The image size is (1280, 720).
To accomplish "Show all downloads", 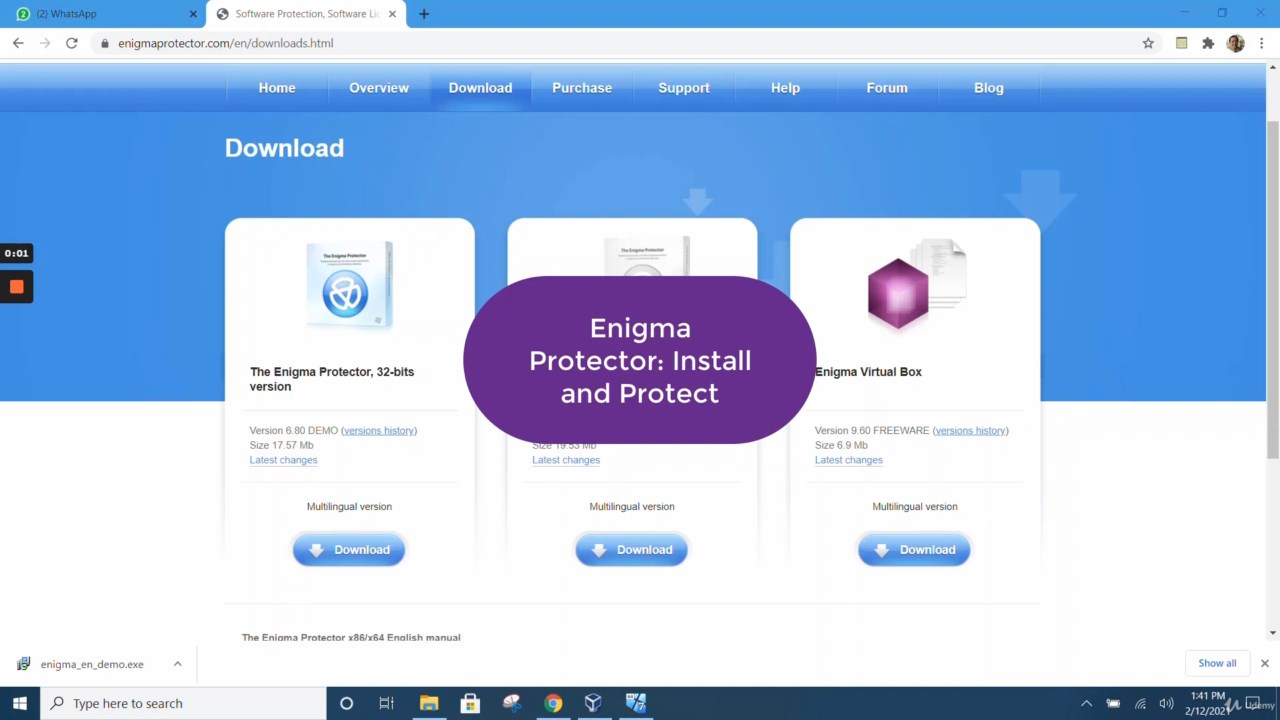I will pos(1217,663).
